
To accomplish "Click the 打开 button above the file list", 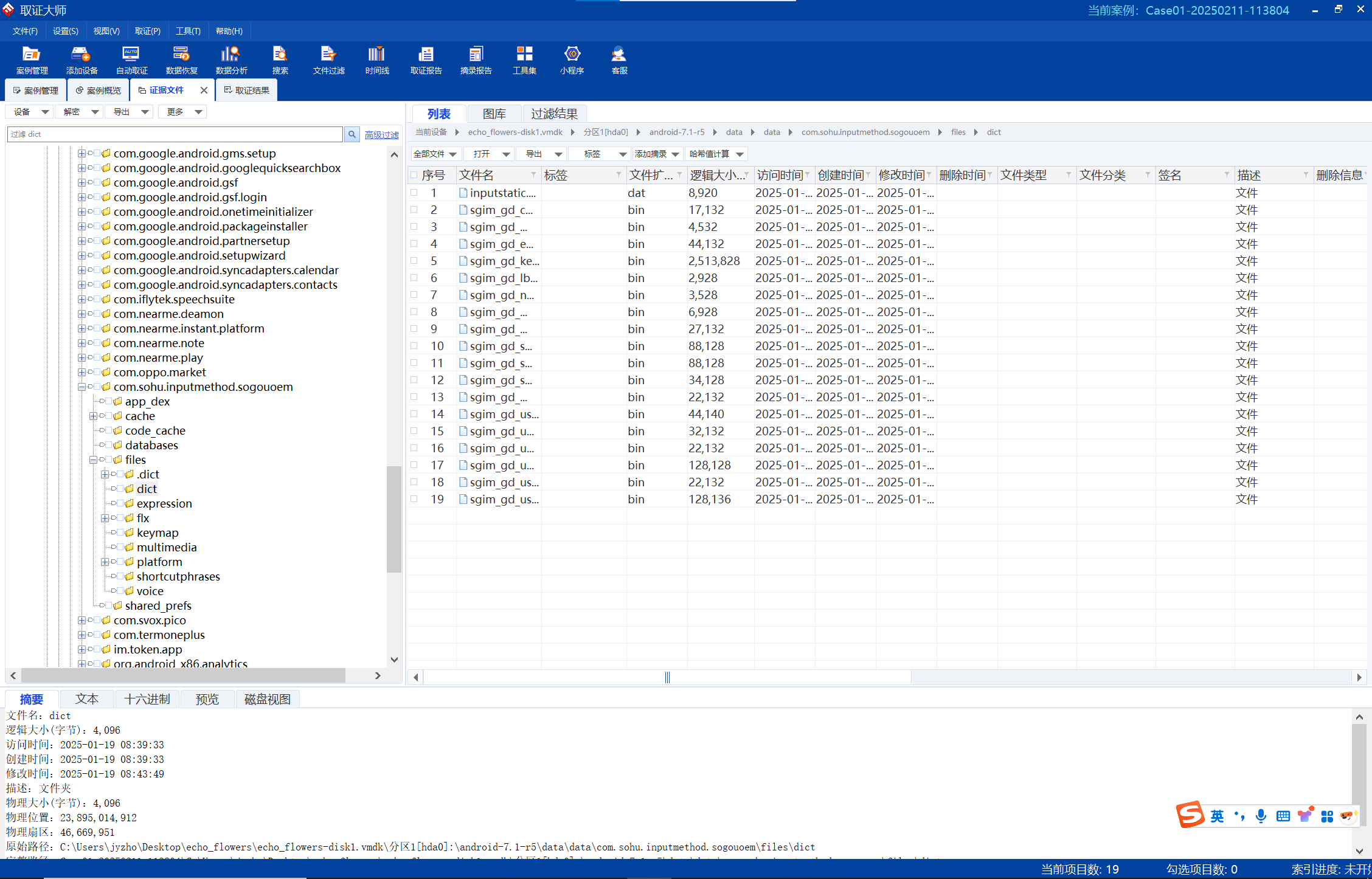I will click(490, 154).
